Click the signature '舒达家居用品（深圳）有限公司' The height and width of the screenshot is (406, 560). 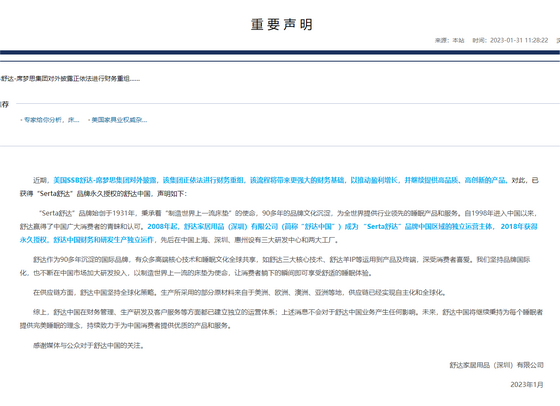point(496,365)
